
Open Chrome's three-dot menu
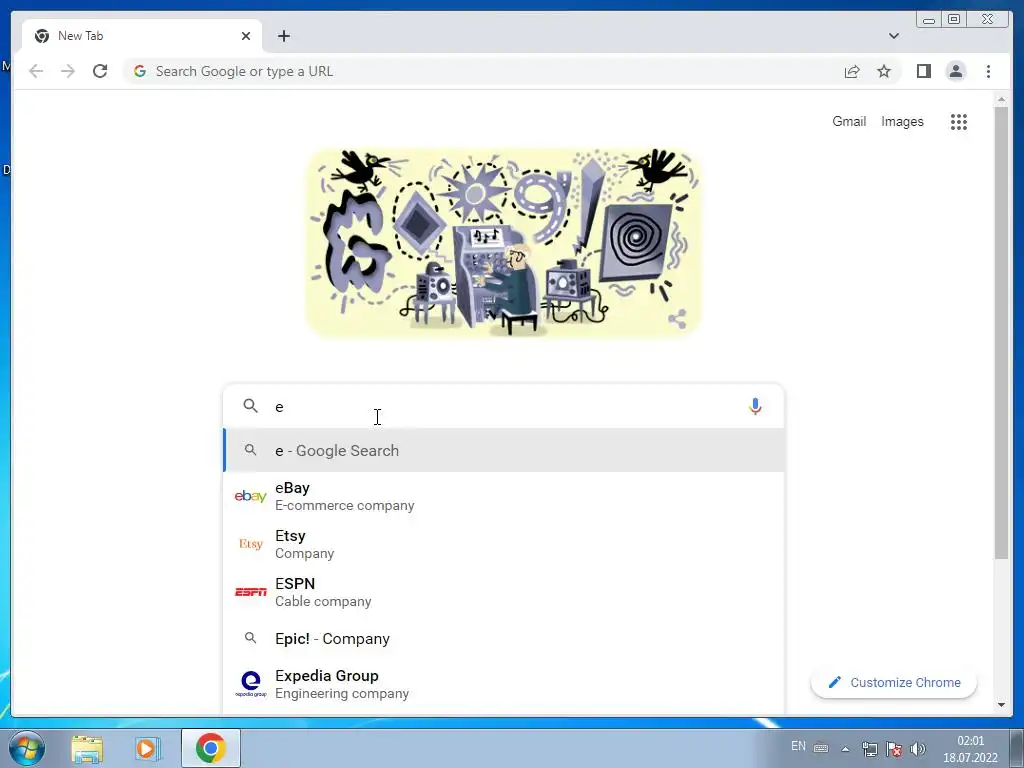(x=988, y=71)
